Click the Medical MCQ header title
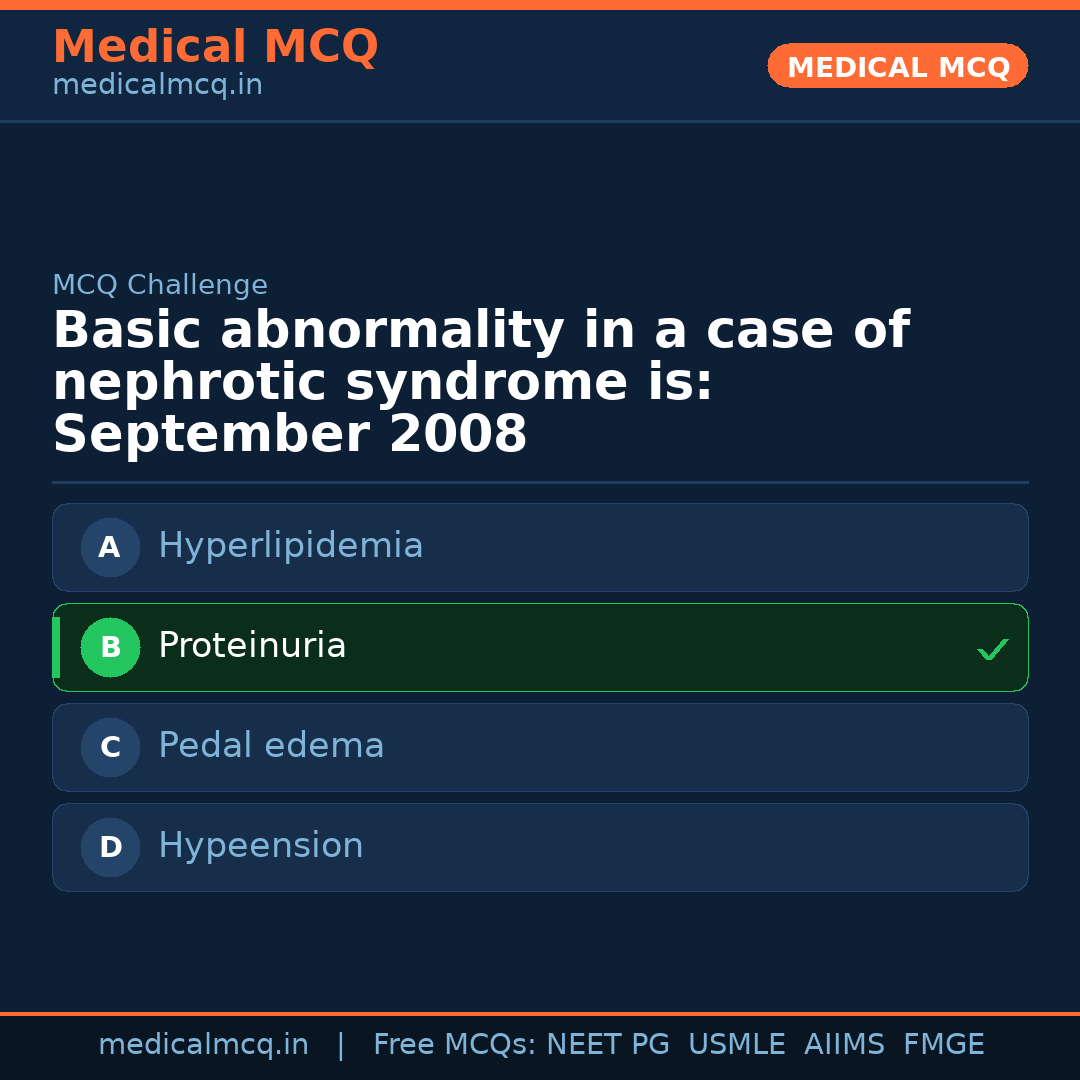Image resolution: width=1080 pixels, height=1080 pixels. (x=215, y=47)
